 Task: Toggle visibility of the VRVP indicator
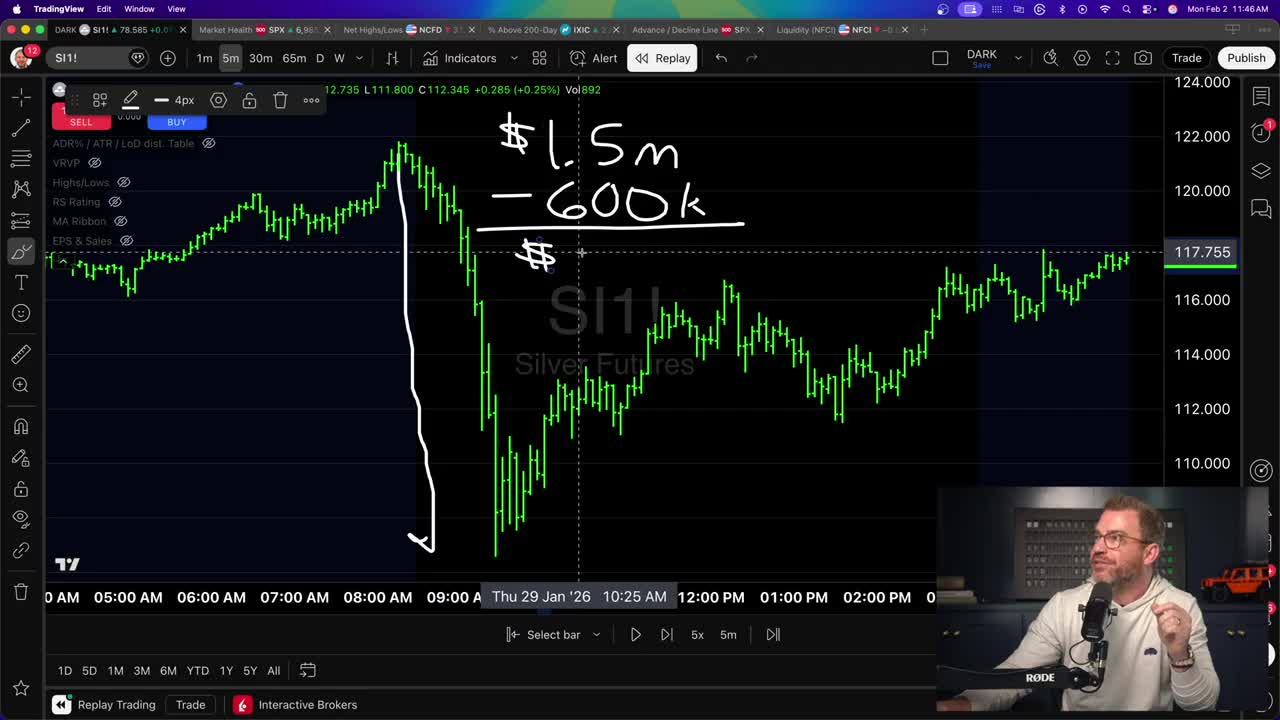(x=96, y=163)
